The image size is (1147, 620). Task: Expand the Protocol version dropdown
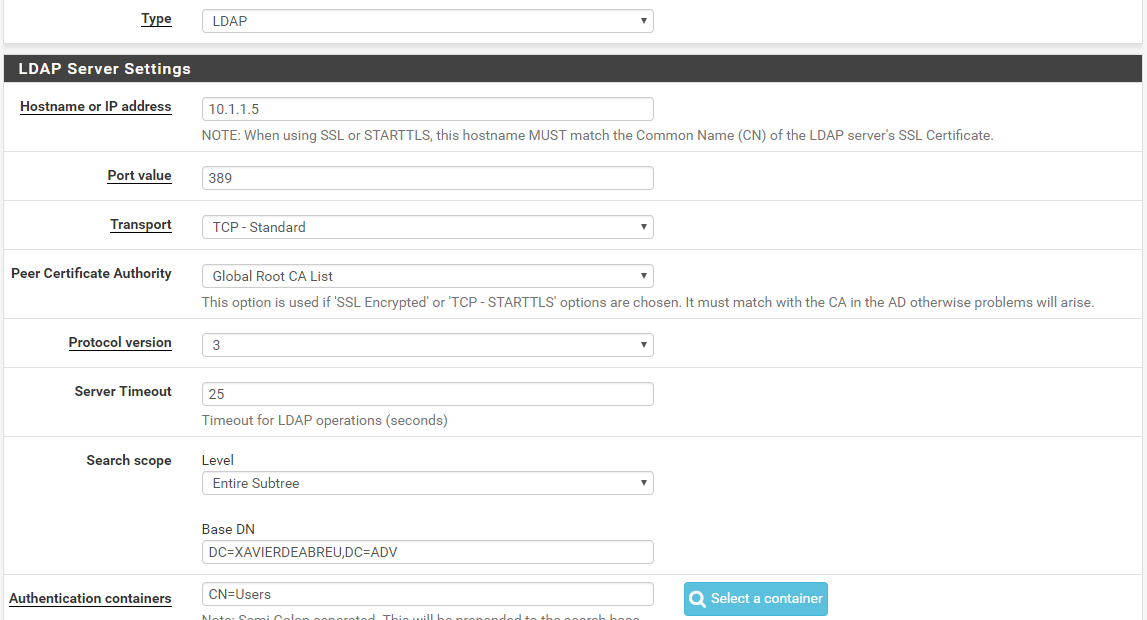[427, 345]
